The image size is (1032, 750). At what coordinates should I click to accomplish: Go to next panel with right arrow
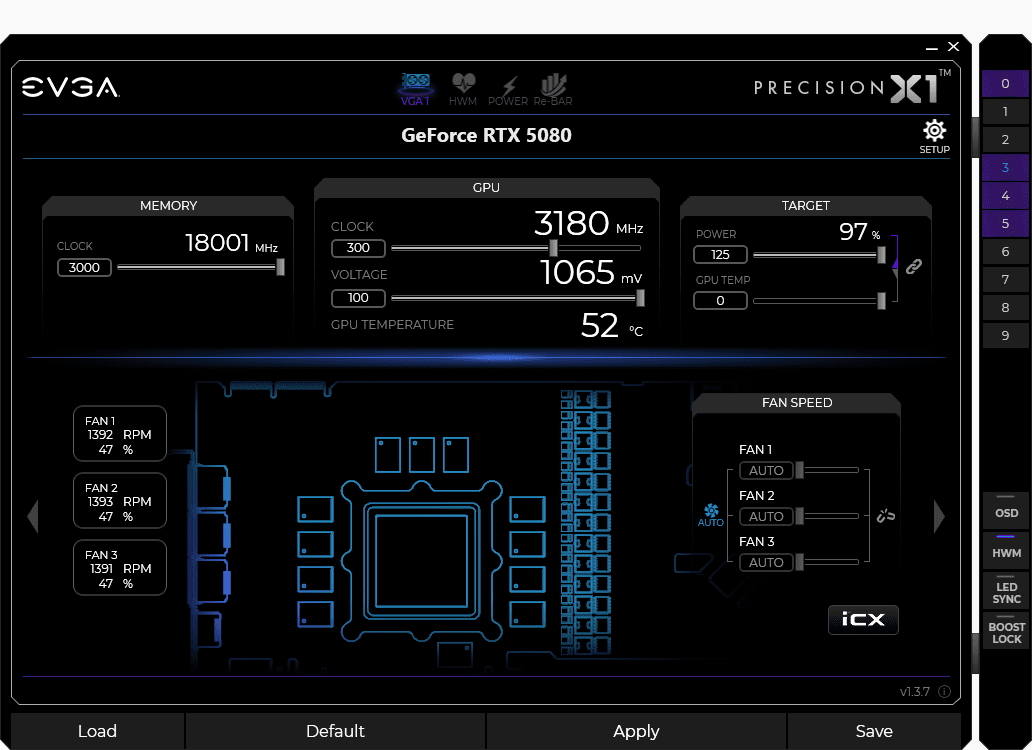[x=939, y=516]
